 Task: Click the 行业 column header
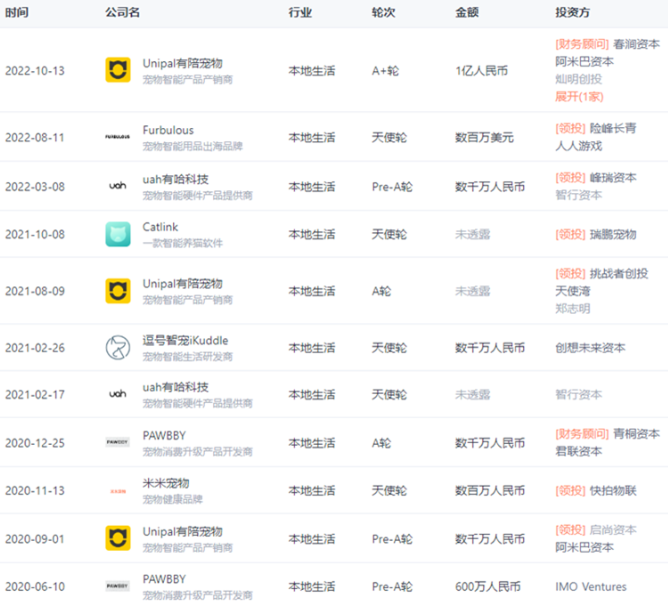(x=300, y=12)
